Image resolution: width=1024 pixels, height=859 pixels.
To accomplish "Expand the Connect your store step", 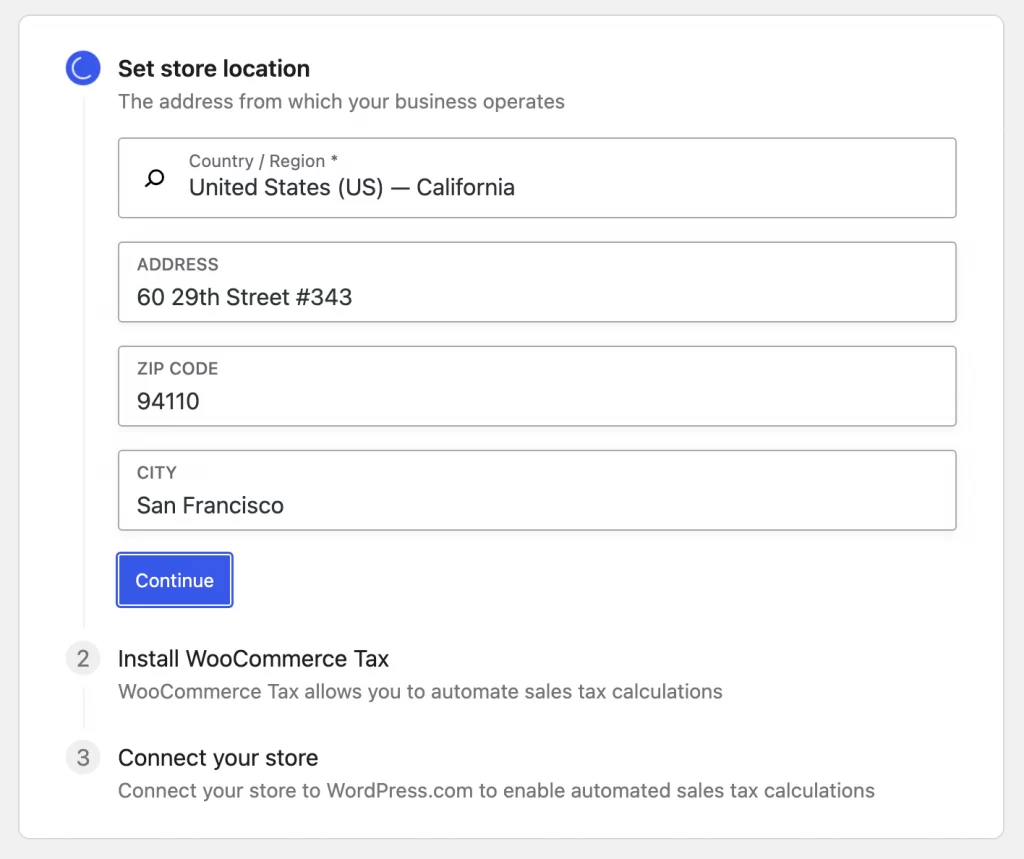I will [x=218, y=758].
